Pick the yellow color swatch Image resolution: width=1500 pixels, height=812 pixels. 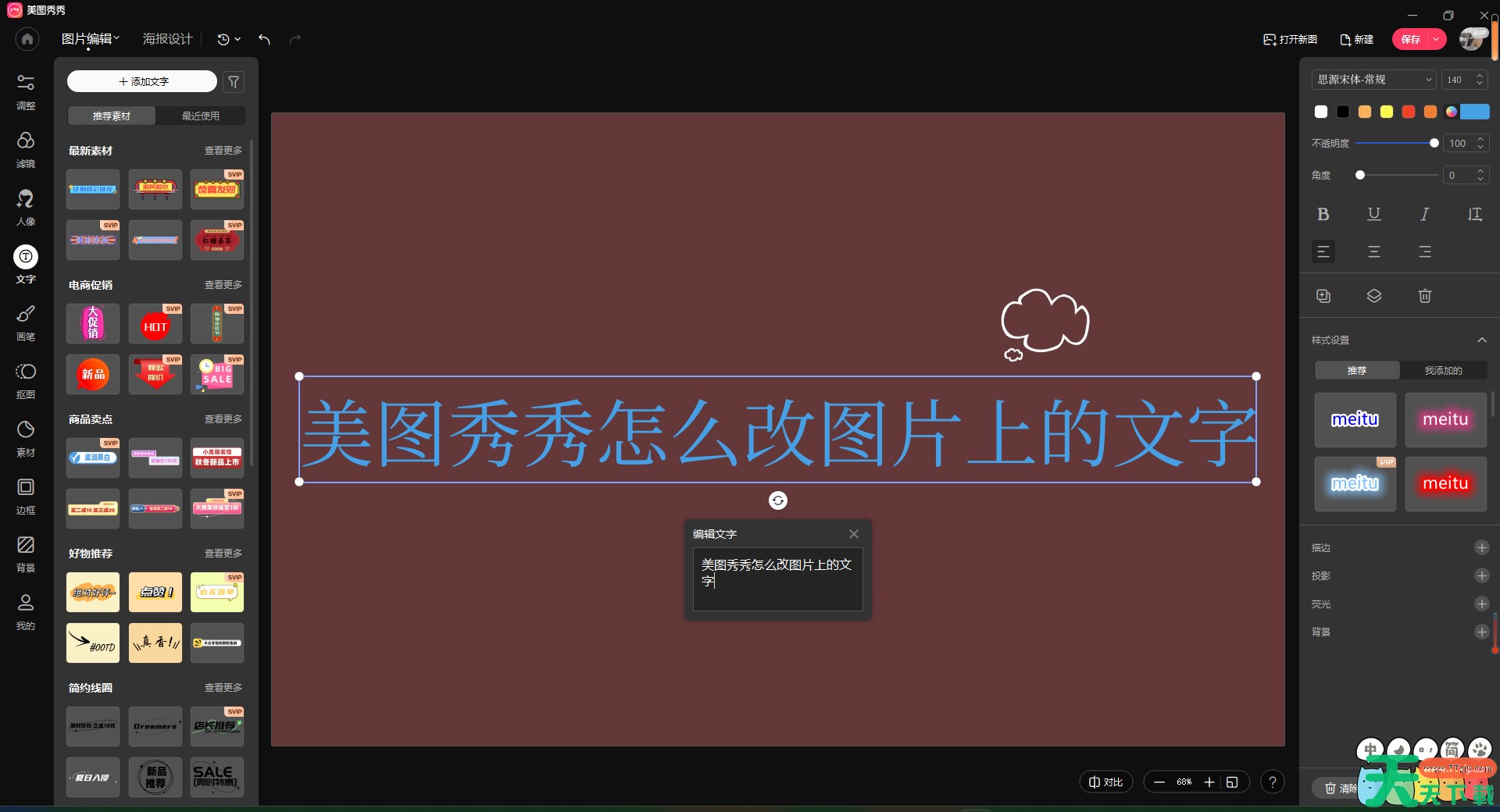pyautogui.click(x=1387, y=112)
